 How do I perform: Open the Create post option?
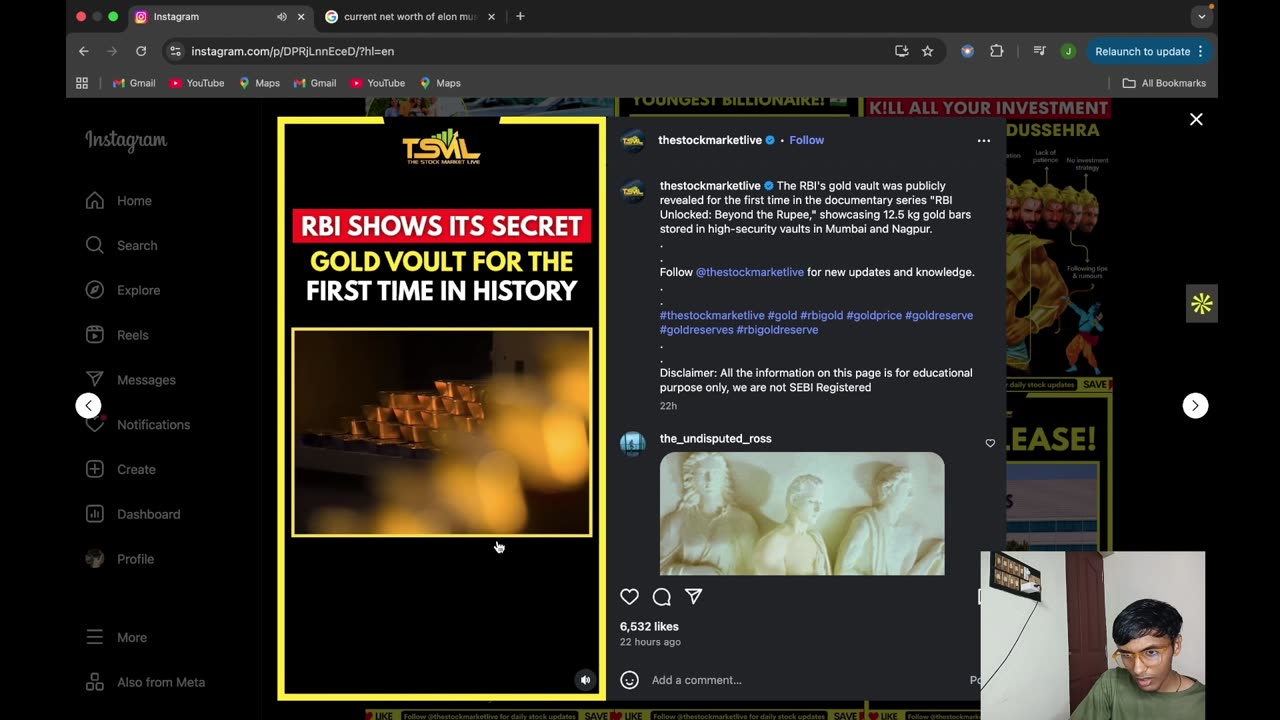tap(120, 469)
